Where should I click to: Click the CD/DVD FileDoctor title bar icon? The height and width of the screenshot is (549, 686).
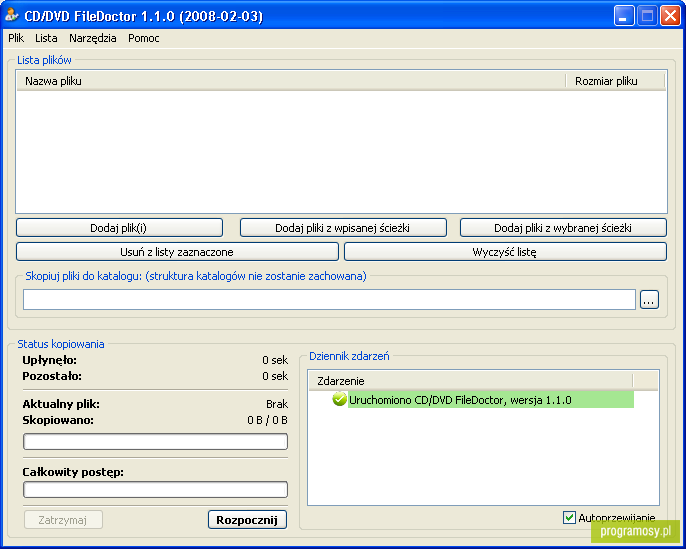(x=12, y=16)
